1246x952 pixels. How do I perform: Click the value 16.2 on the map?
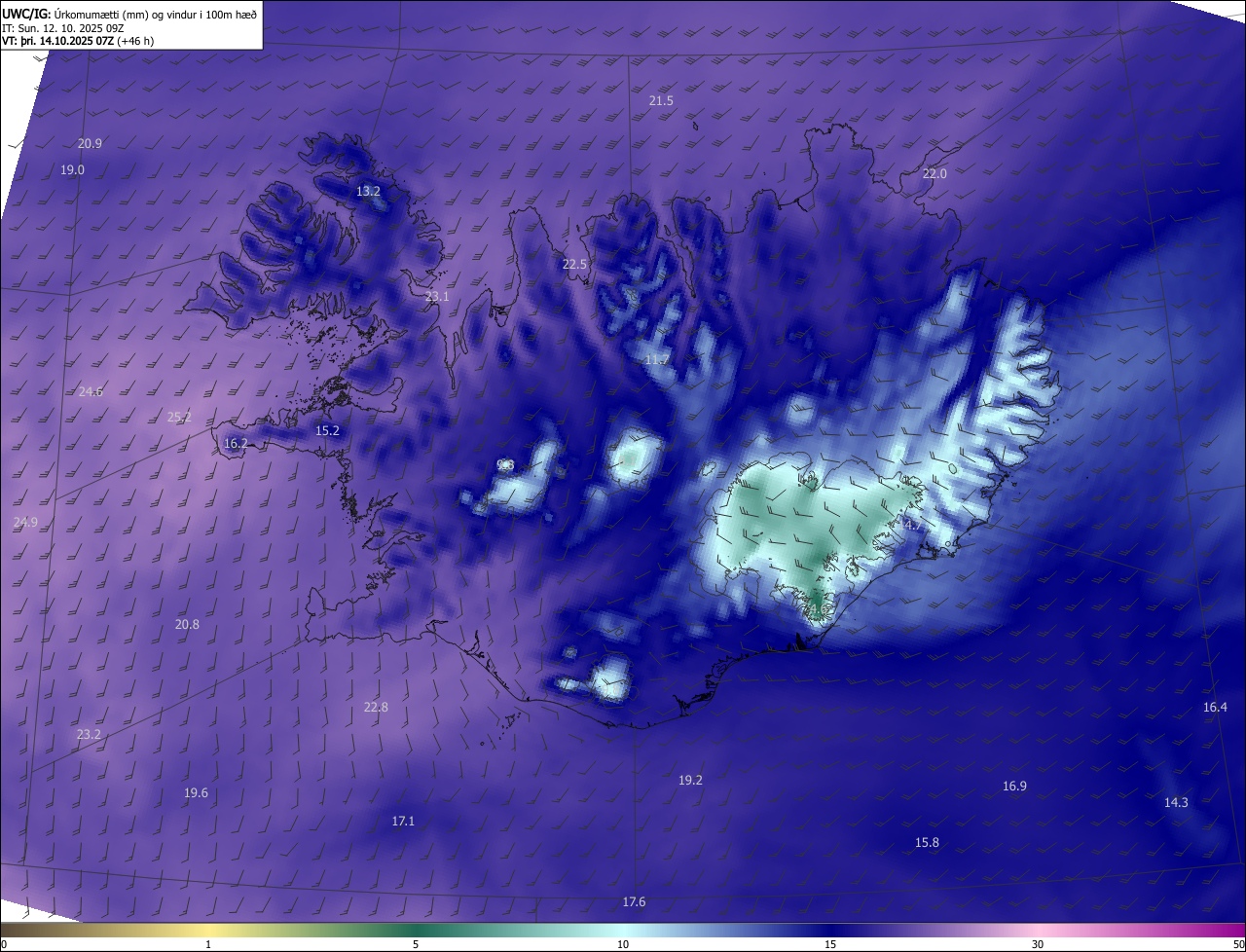[236, 444]
